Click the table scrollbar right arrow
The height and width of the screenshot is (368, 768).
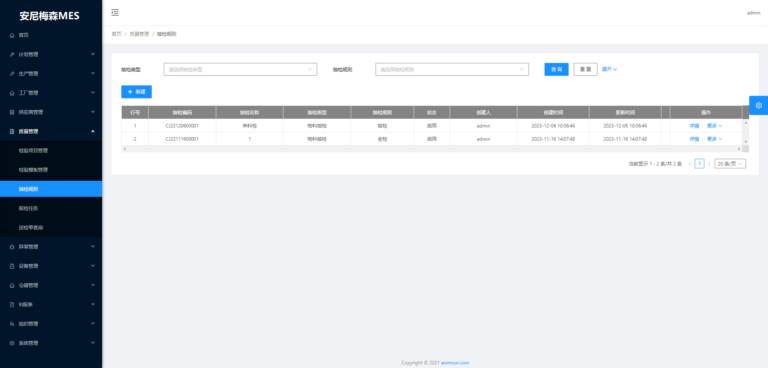tap(739, 148)
